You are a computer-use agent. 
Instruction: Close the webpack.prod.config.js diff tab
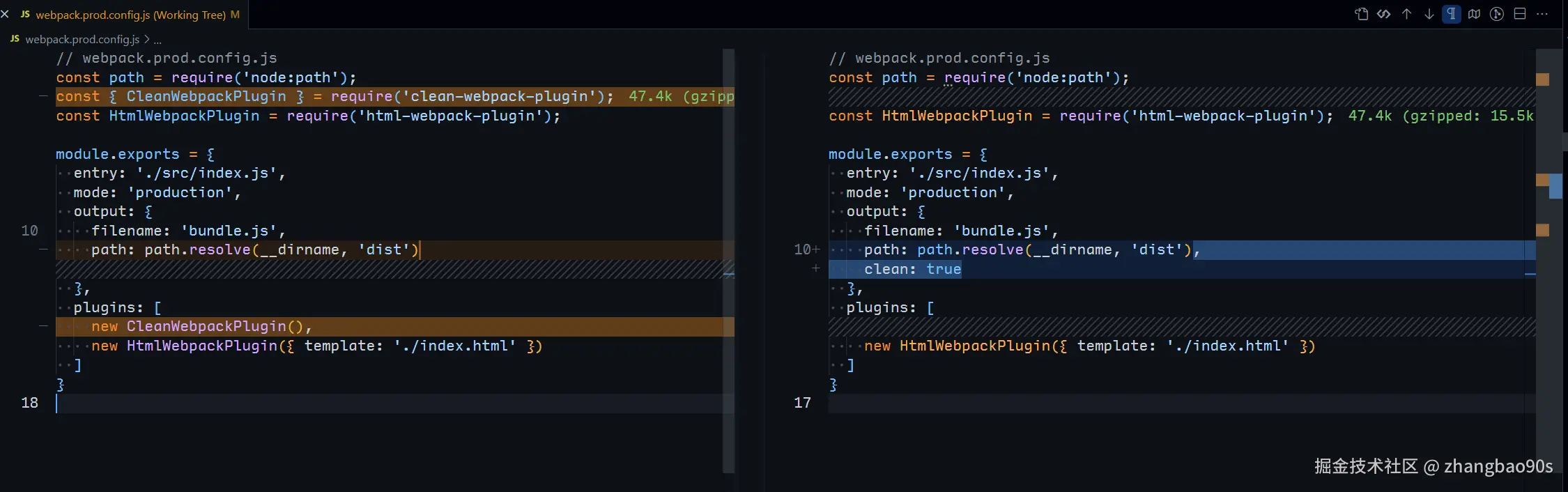[x=5, y=14]
